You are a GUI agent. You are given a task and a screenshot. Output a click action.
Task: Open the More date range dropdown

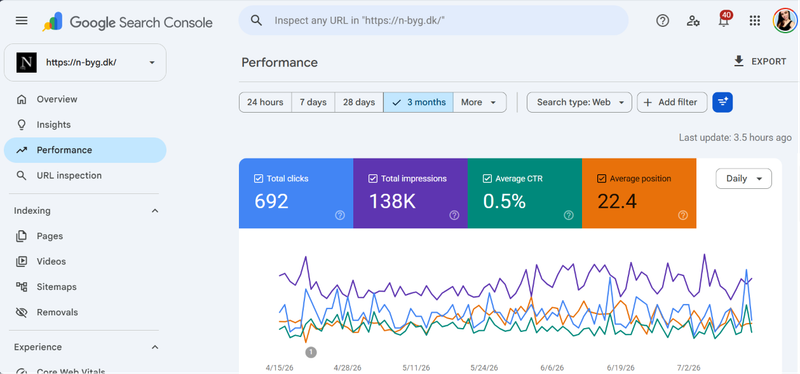(x=479, y=102)
